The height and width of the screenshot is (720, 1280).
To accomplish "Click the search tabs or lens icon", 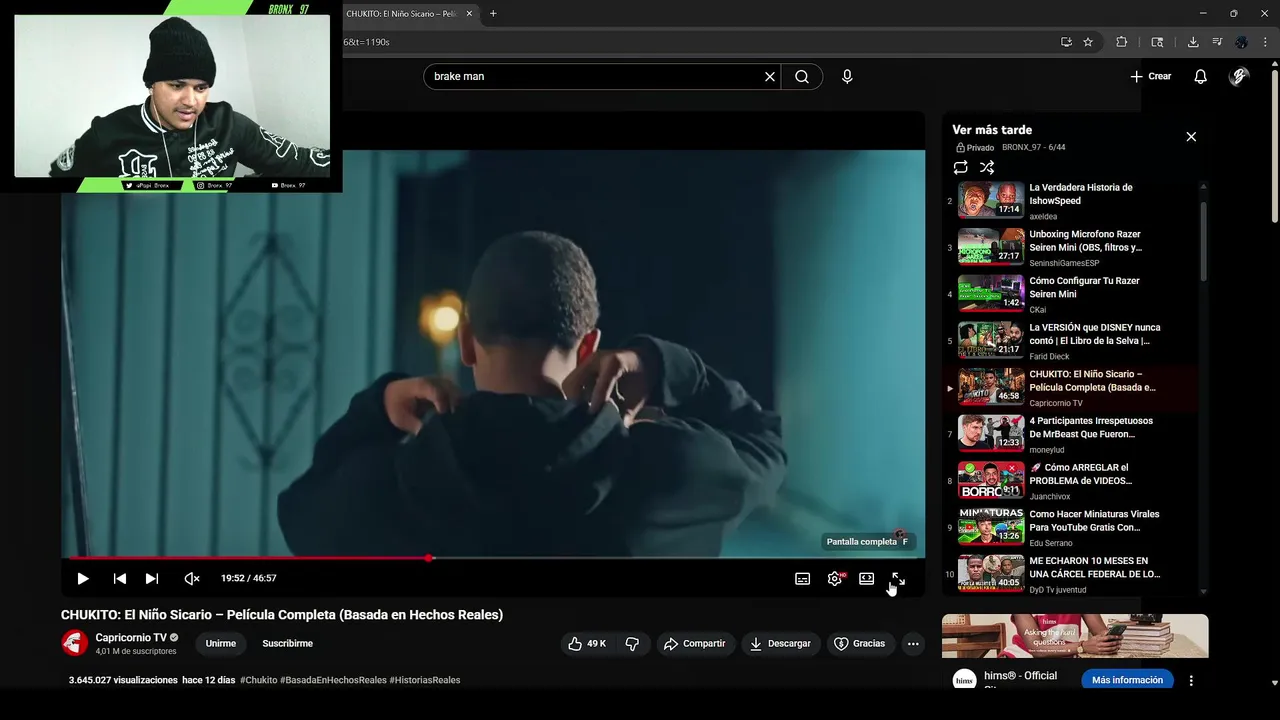I will 1157,42.
